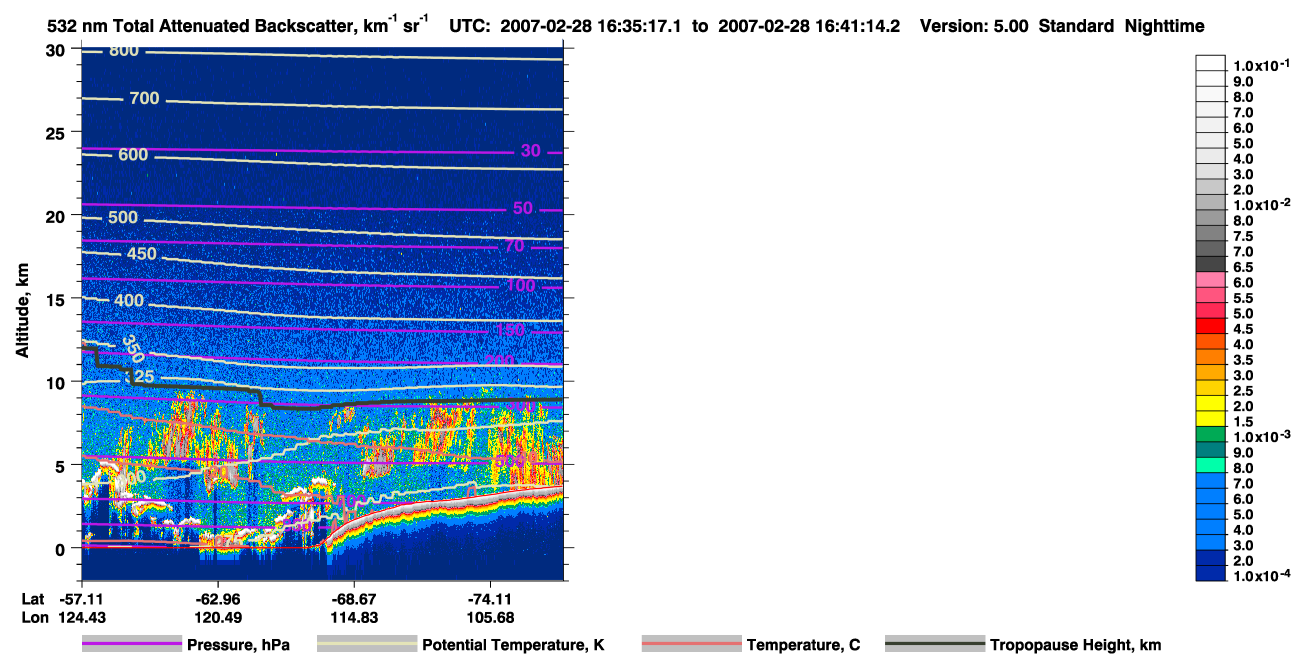Click the magenta pressure contour label '30'
This screenshot has width=1300, height=667.
tap(531, 151)
